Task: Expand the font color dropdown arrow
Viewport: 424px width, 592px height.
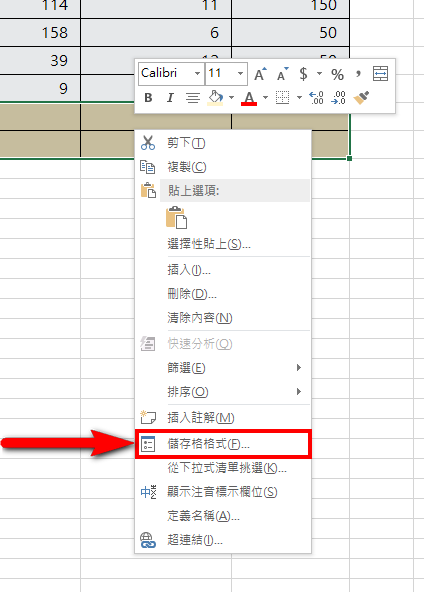Action: [x=265, y=98]
